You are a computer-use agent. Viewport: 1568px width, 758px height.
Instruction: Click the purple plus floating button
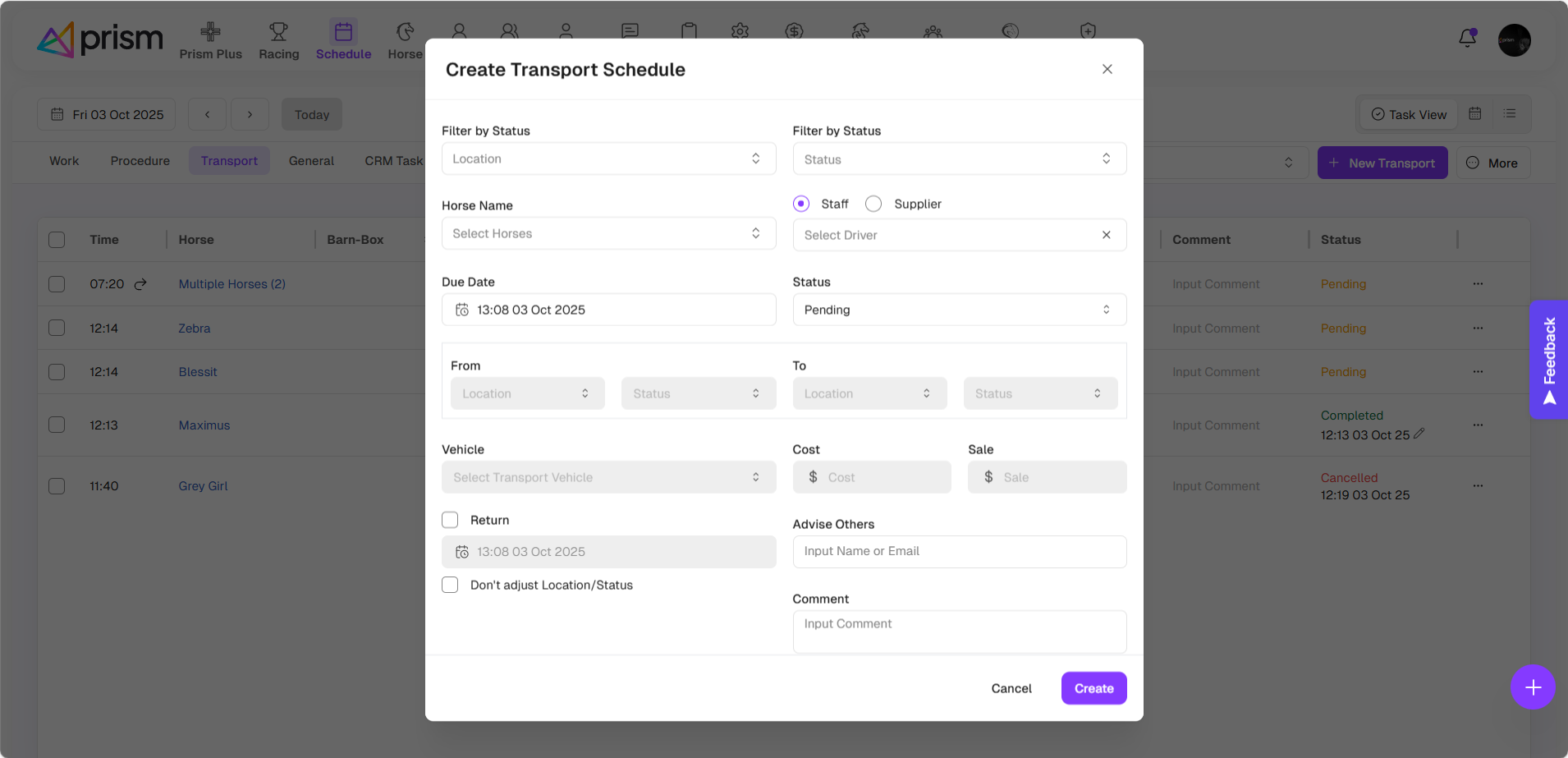coord(1532,687)
